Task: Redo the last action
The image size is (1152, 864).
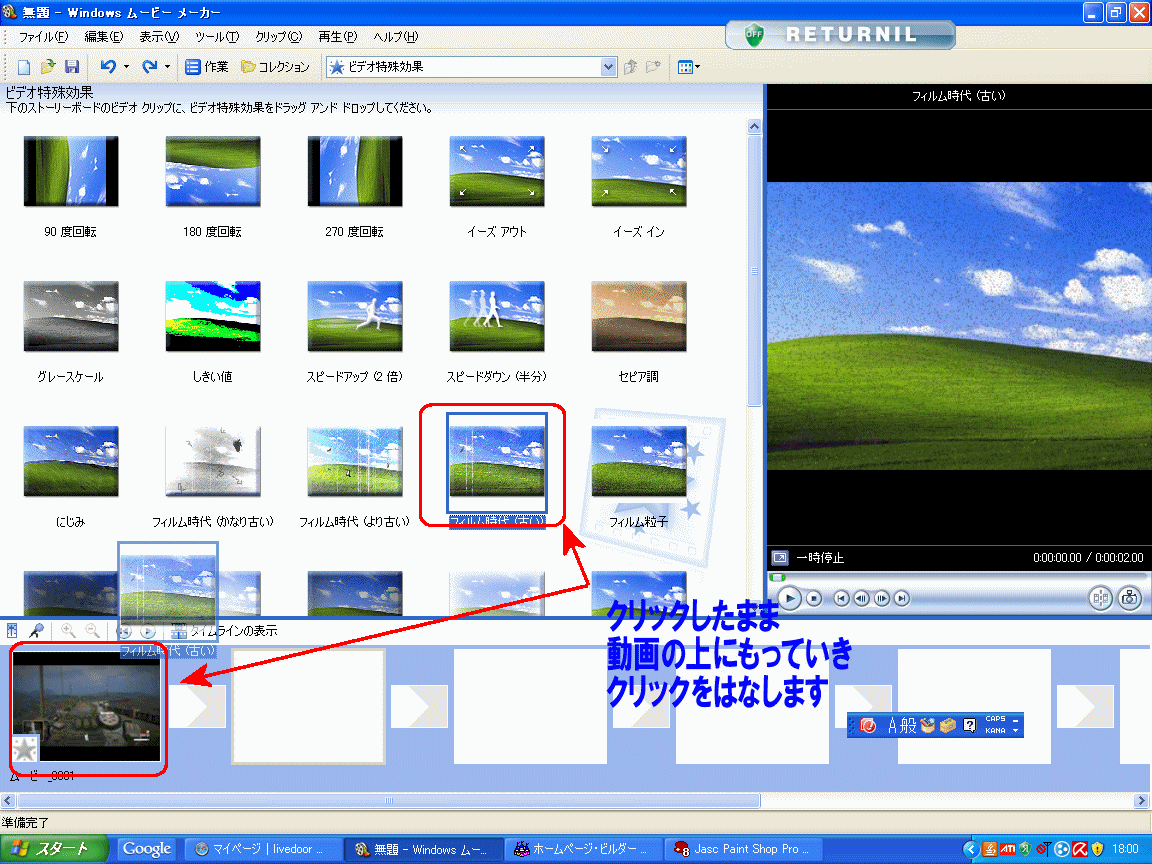Action: click(150, 67)
